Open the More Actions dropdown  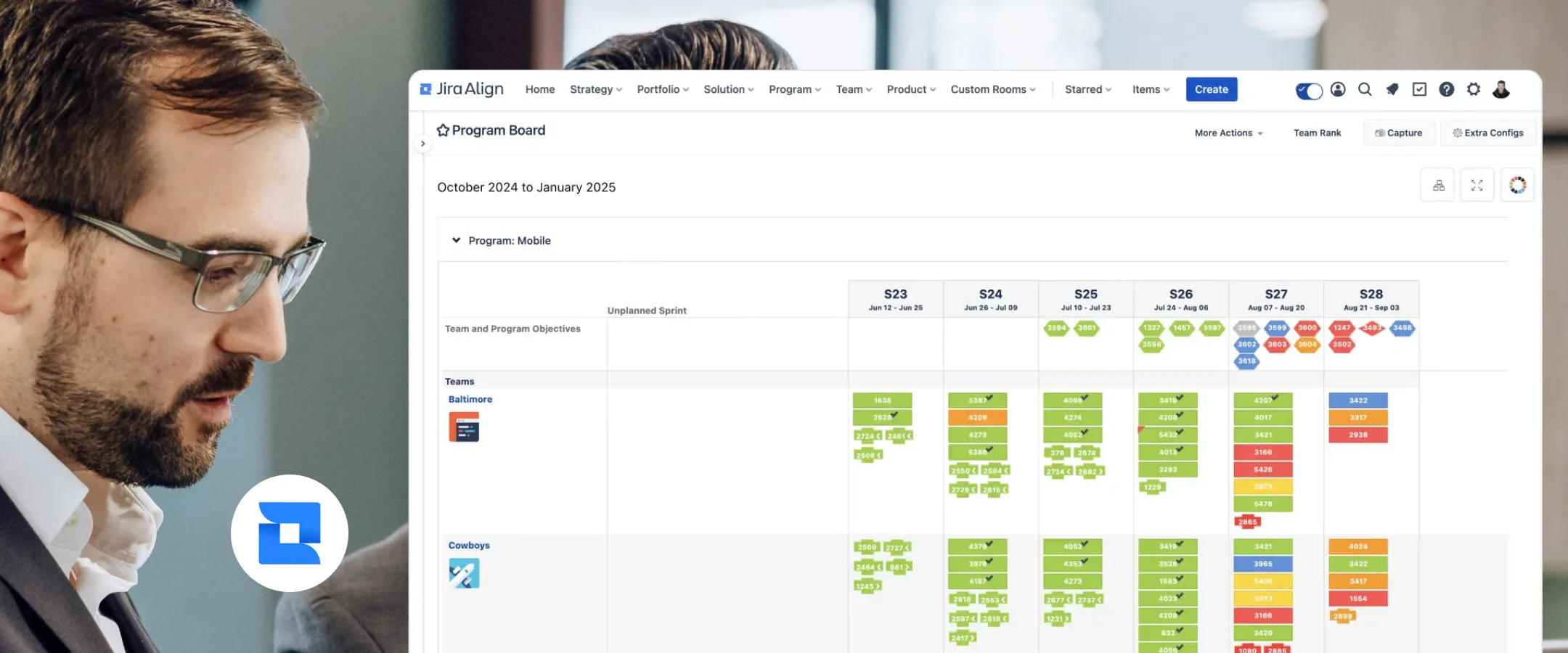tap(1228, 133)
